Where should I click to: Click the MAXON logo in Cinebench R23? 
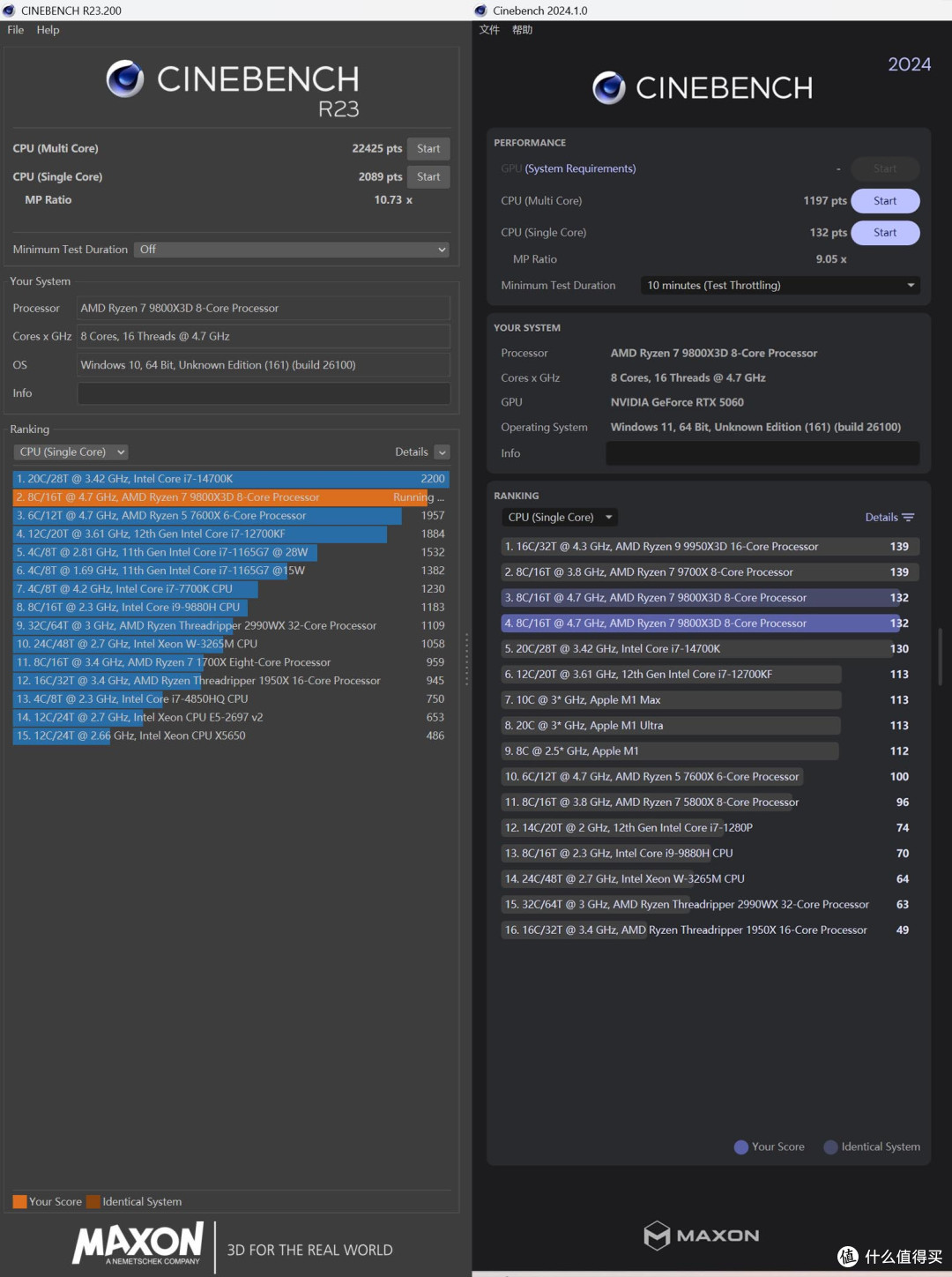coord(138,1243)
